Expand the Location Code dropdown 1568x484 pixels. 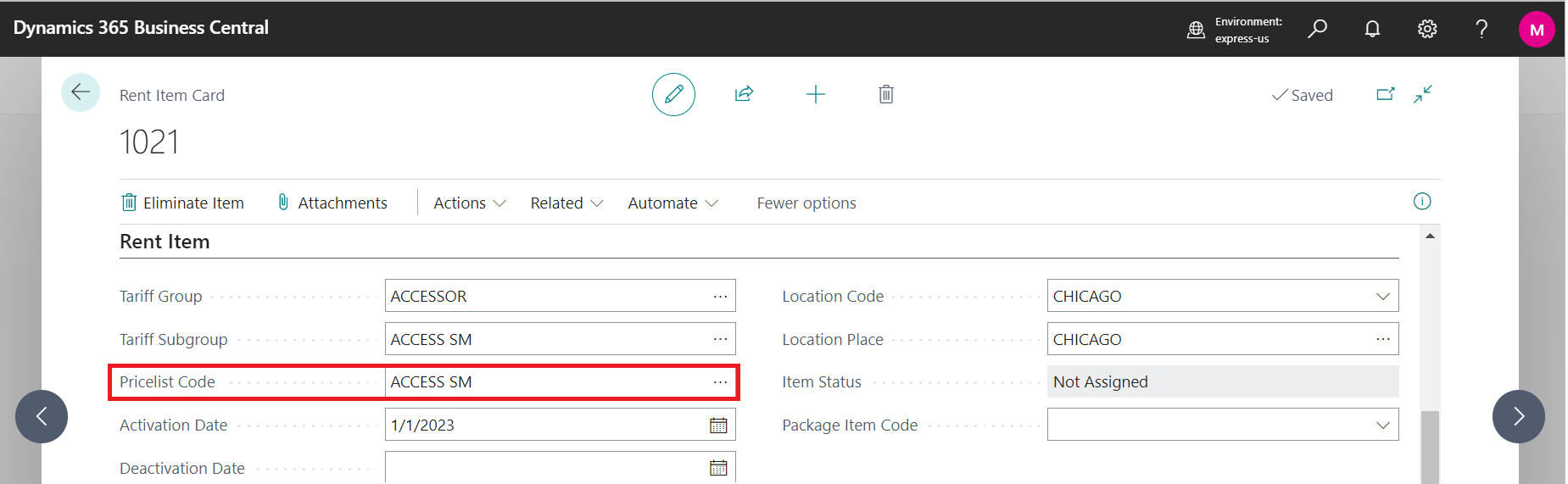click(1382, 297)
